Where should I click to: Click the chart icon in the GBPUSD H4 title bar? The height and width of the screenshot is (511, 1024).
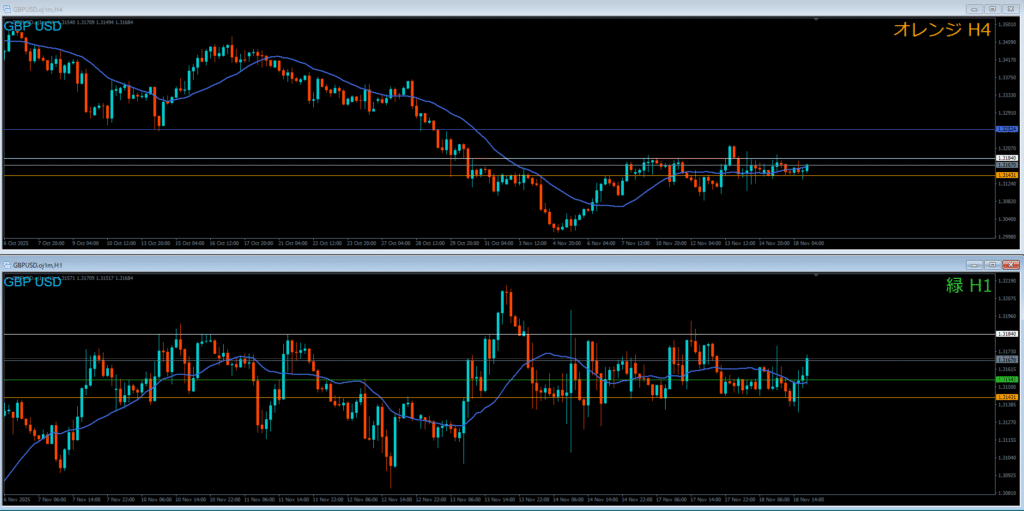(7, 9)
